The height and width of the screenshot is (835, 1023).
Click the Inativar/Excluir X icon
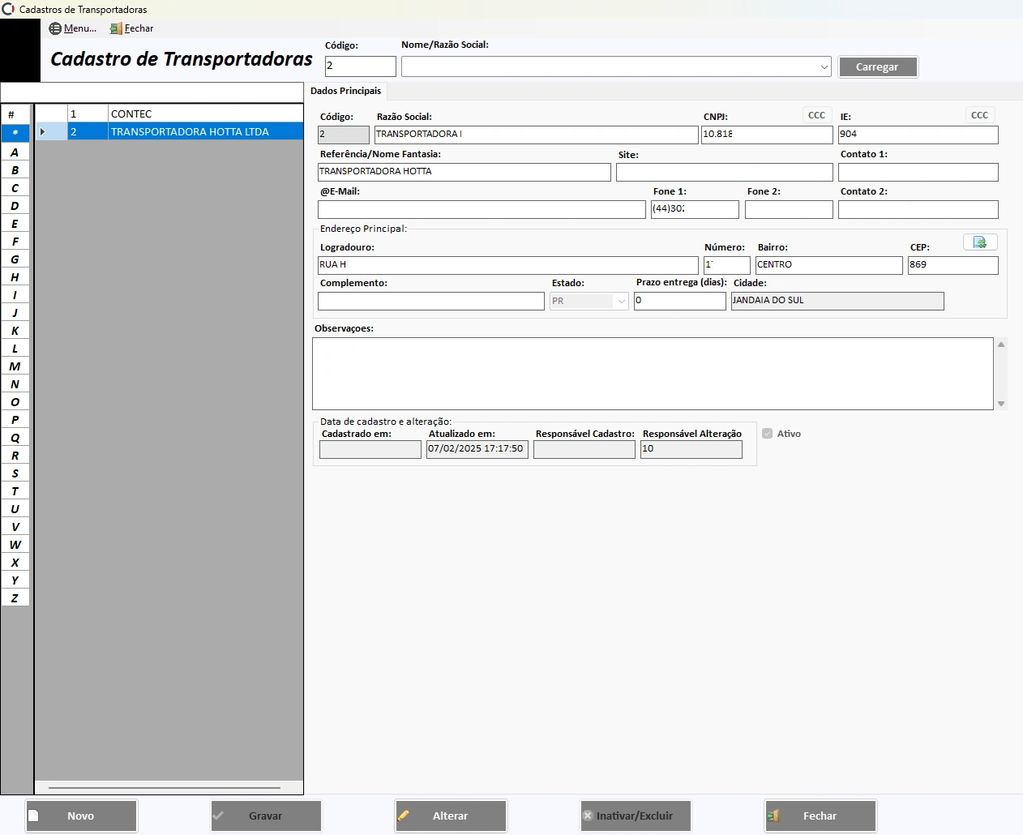coord(588,816)
